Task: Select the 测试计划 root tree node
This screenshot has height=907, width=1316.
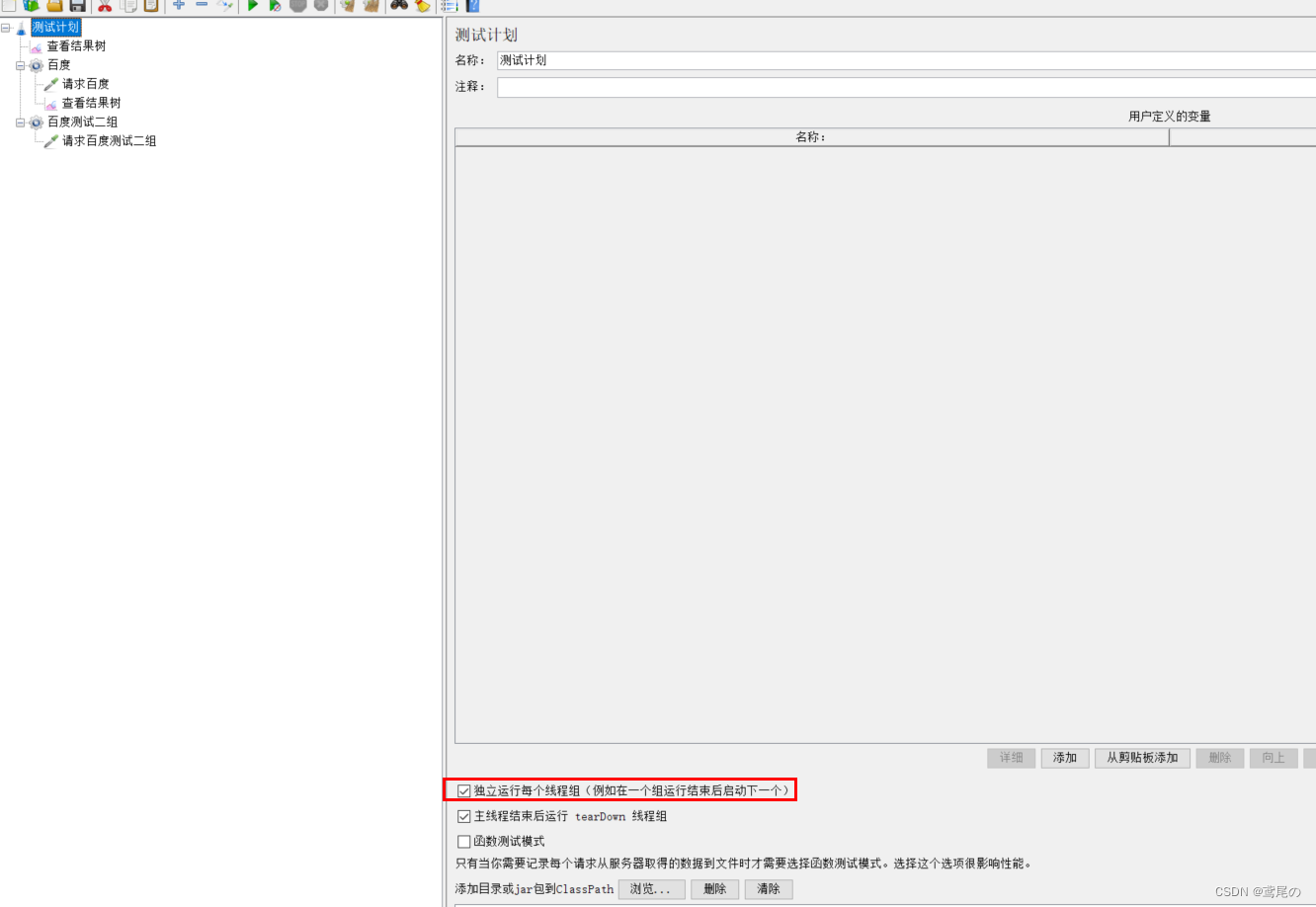Action: (x=55, y=28)
